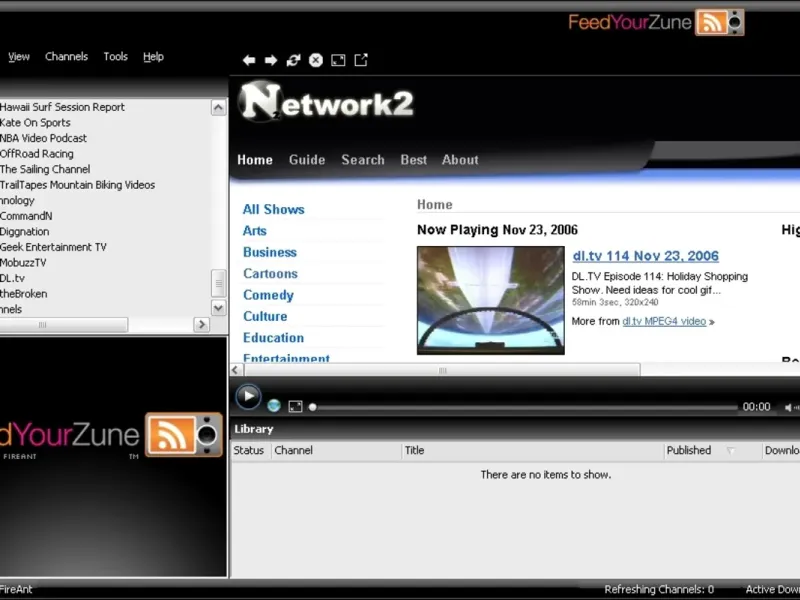Select DL.tv channel
The image size is (800, 600).
pos(12,278)
